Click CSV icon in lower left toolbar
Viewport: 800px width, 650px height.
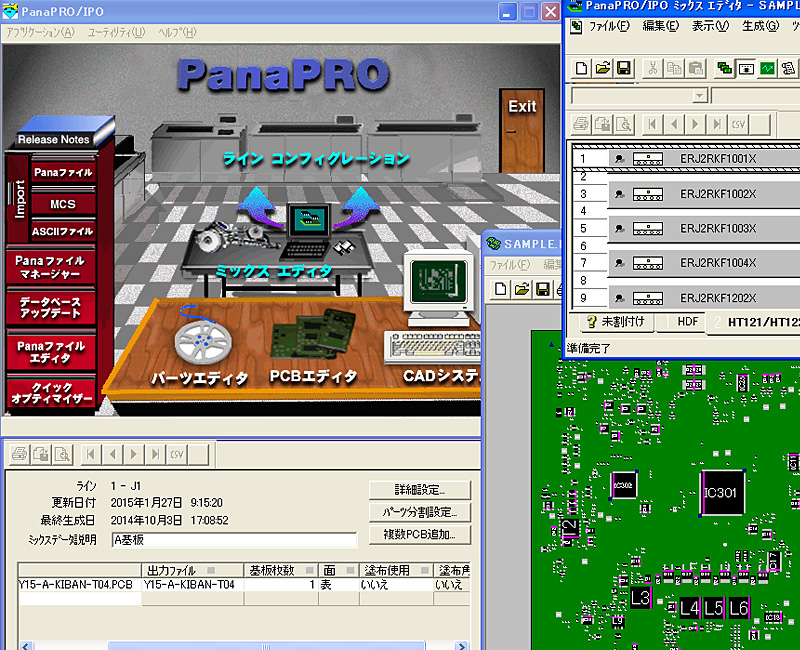click(177, 454)
